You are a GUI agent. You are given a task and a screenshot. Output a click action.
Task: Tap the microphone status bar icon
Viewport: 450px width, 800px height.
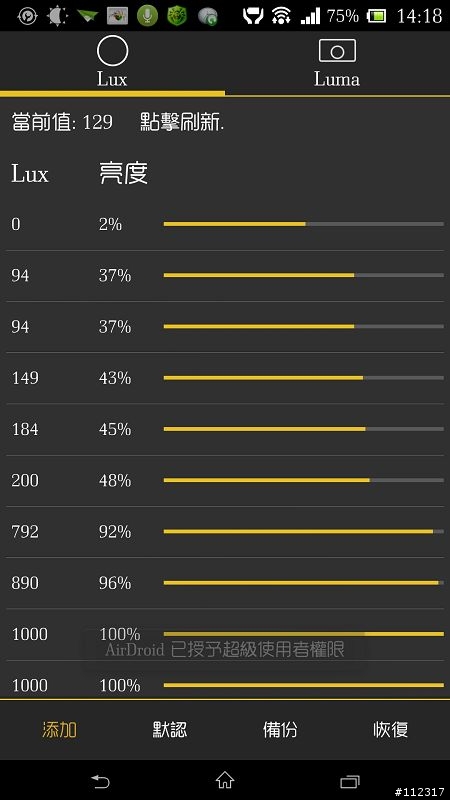point(147,16)
